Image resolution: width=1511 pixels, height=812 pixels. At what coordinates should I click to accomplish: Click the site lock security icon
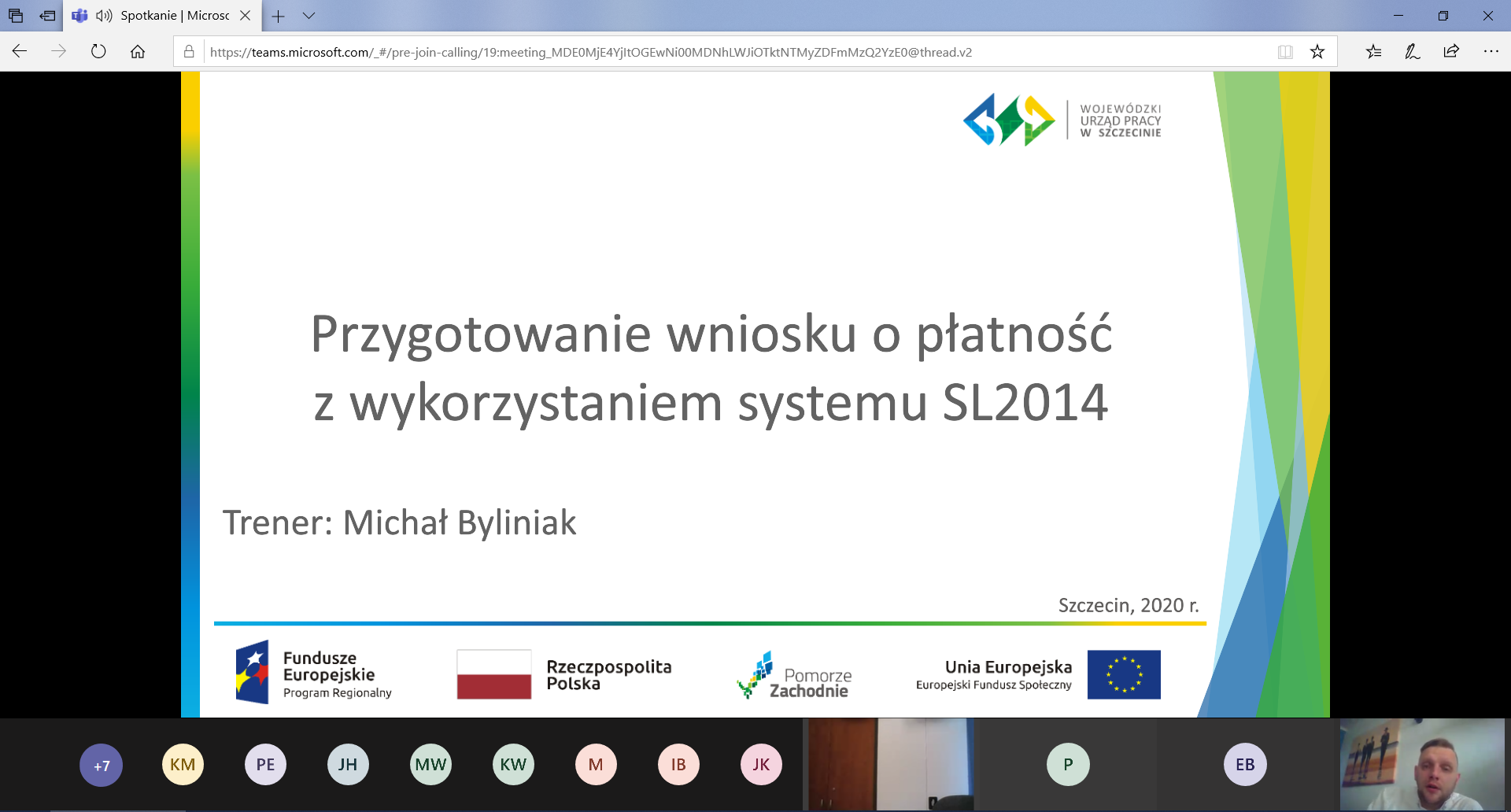(x=189, y=52)
